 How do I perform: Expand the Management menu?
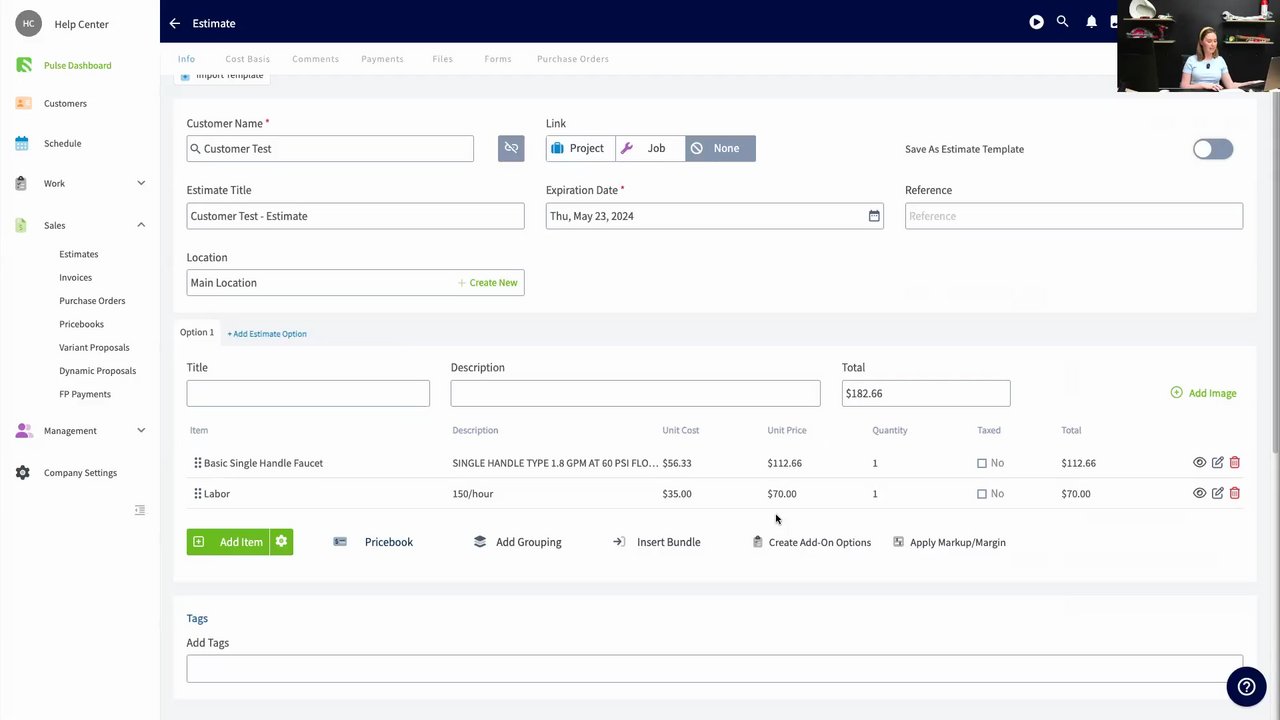click(80, 431)
